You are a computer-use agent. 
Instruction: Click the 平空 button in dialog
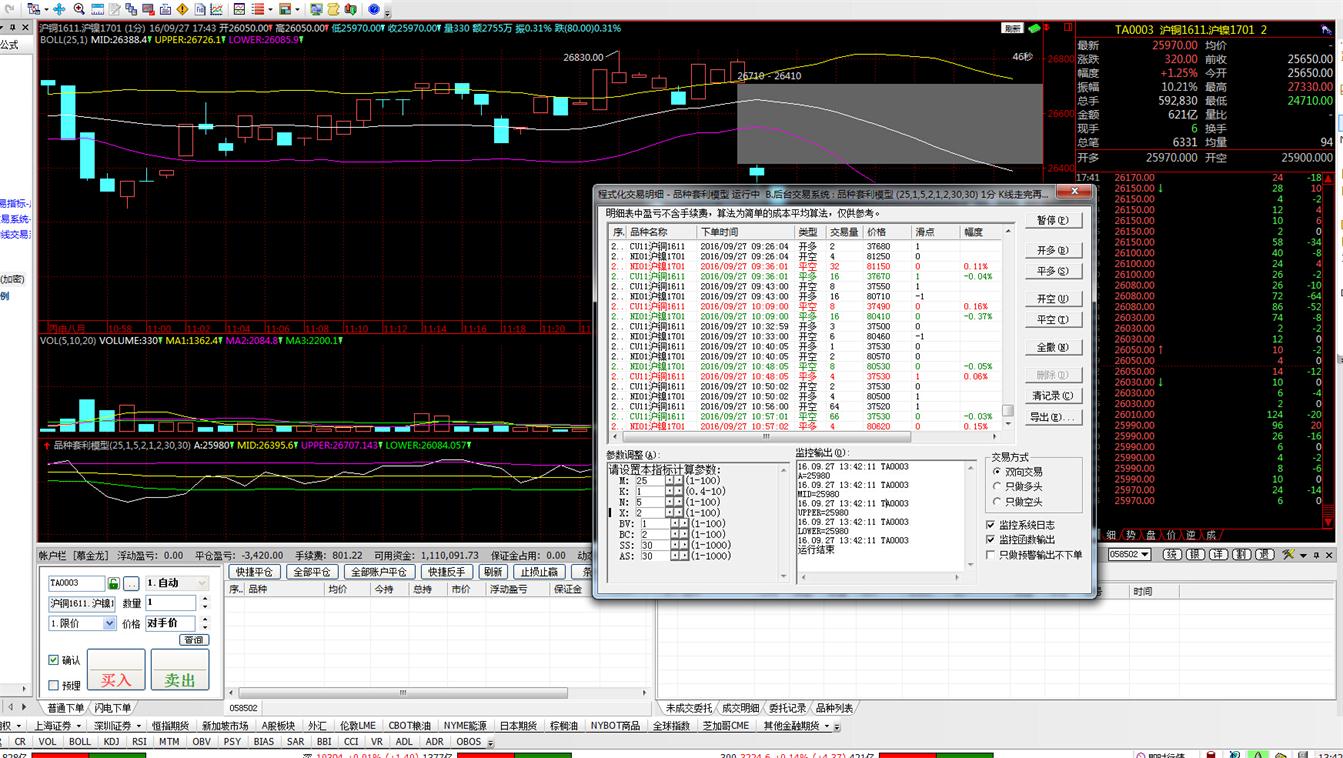[1053, 320]
